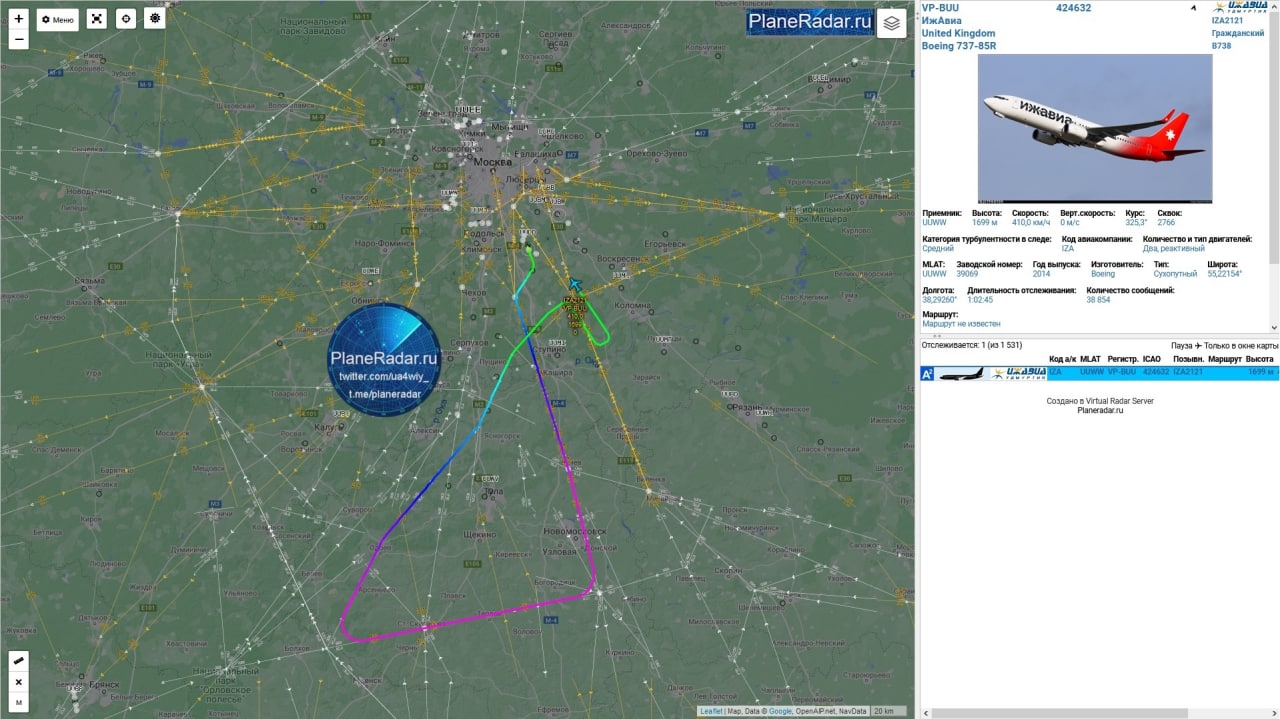1280x719 pixels.
Task: Toggle Только в окне карты filter
Action: pyautogui.click(x=1241, y=346)
